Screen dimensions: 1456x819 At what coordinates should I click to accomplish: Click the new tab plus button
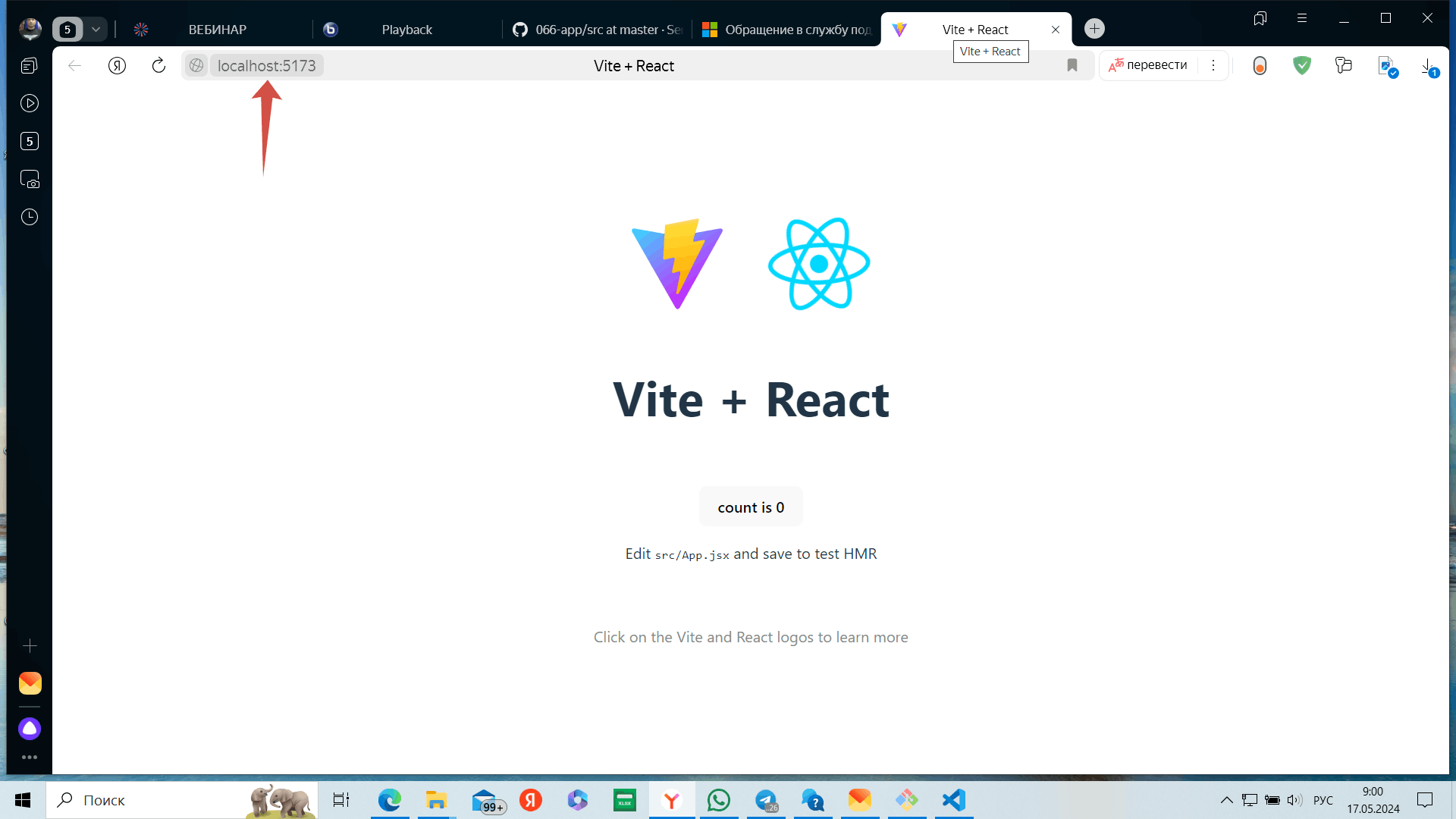1096,29
